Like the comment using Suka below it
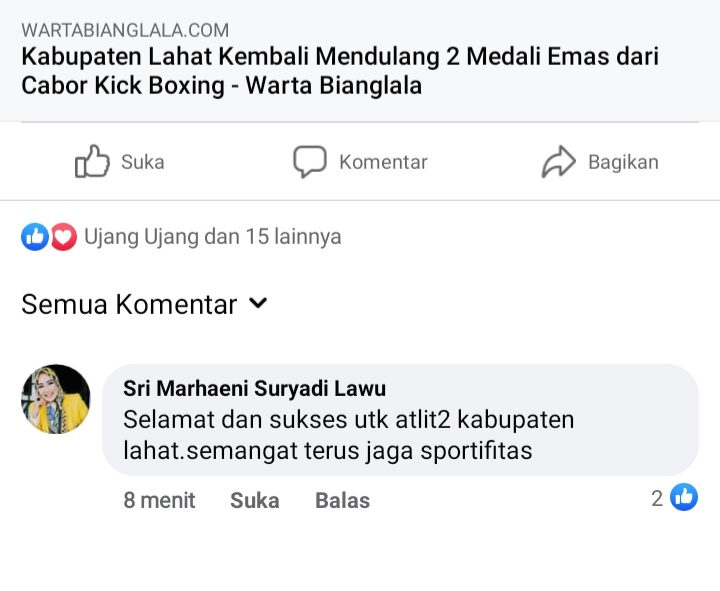Viewport: 720px width, 591px height. 254,500
